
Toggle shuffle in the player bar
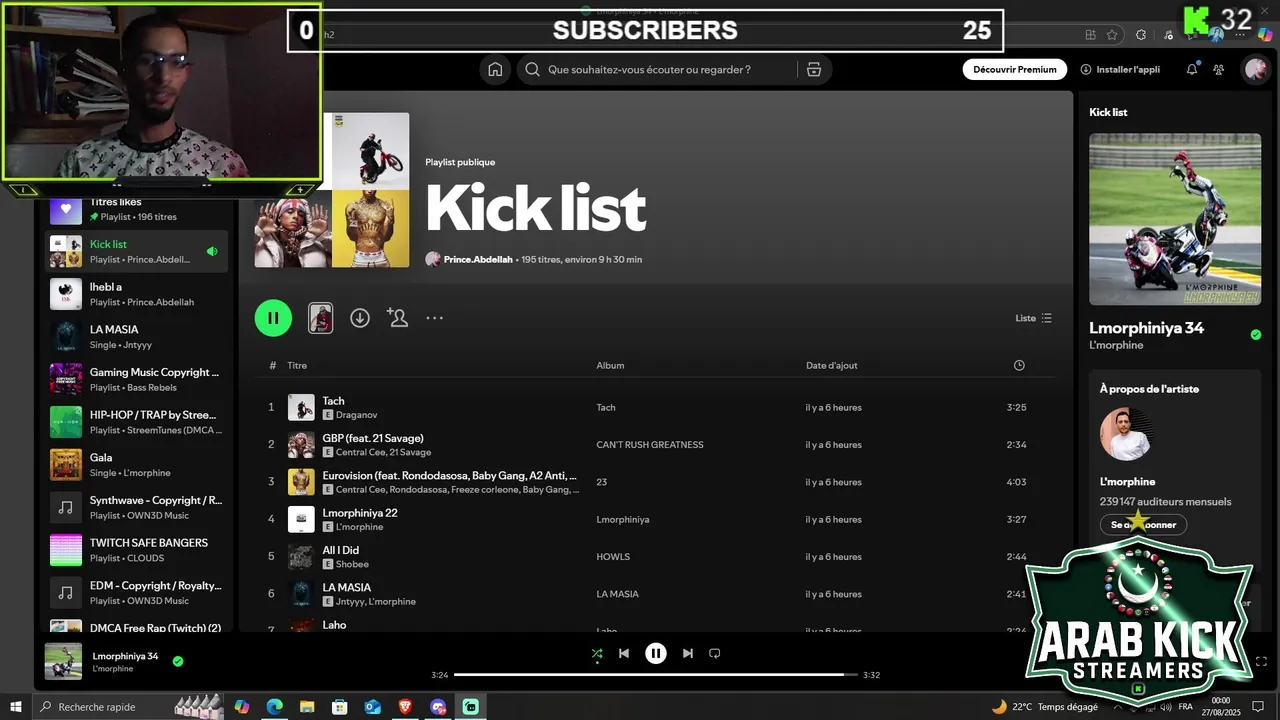point(597,653)
